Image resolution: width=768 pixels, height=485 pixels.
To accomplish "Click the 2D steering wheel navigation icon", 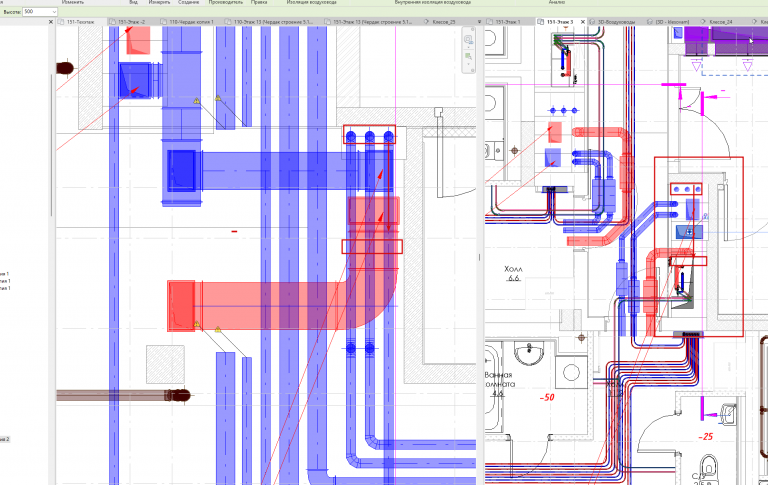I will pos(468,39).
